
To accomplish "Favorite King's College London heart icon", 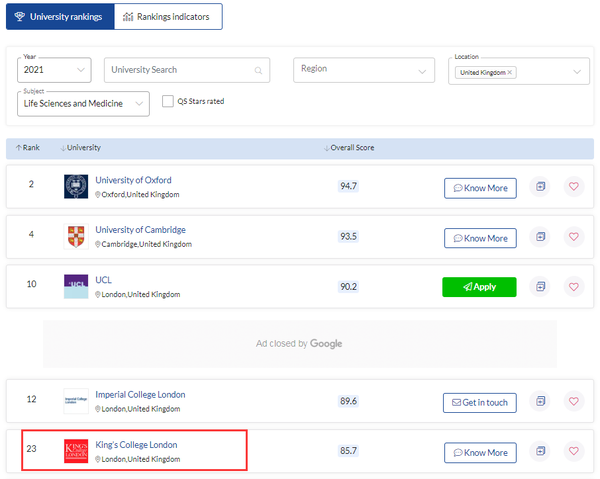I will click(574, 451).
